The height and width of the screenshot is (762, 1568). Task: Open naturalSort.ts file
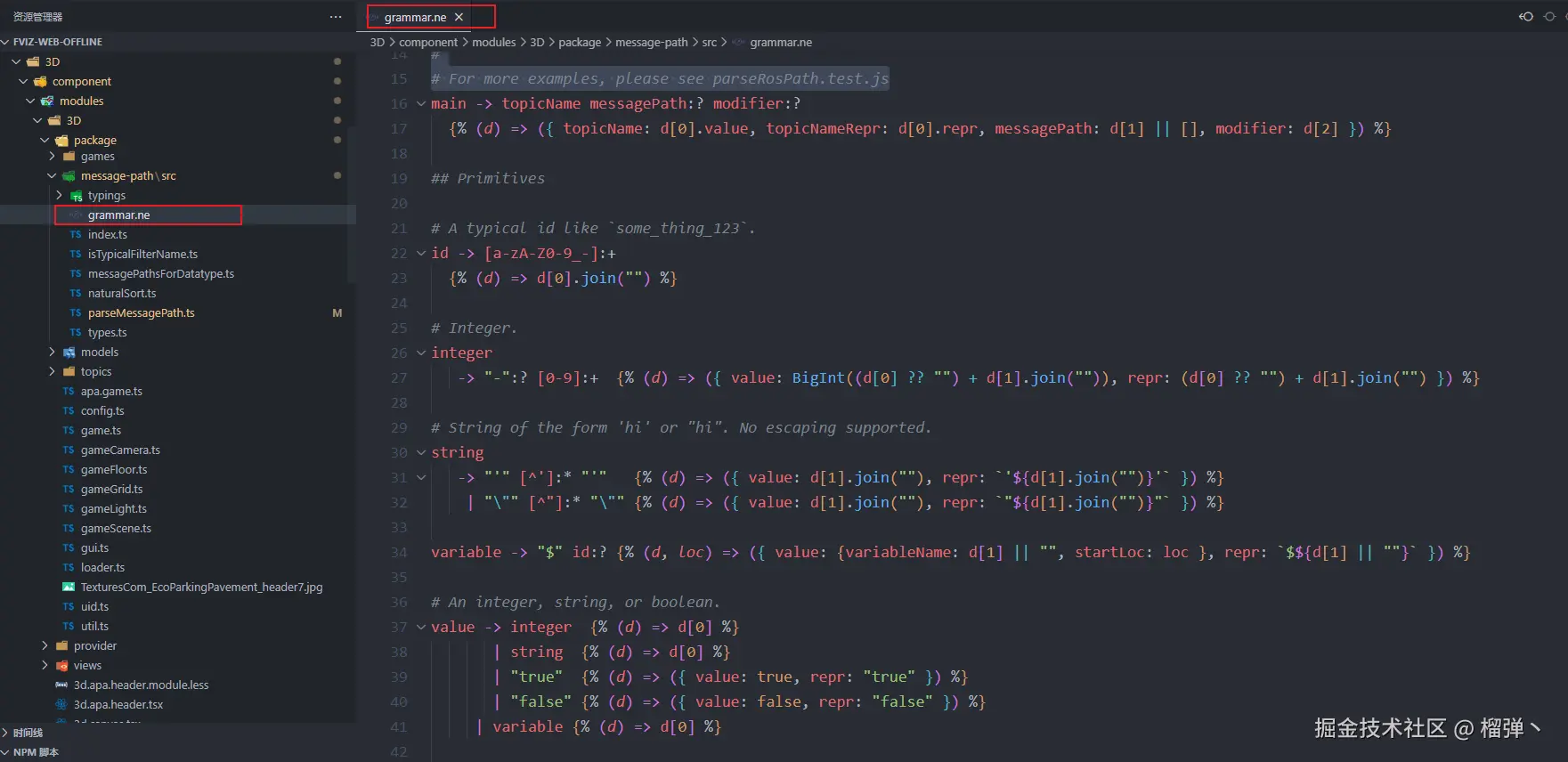(x=122, y=293)
